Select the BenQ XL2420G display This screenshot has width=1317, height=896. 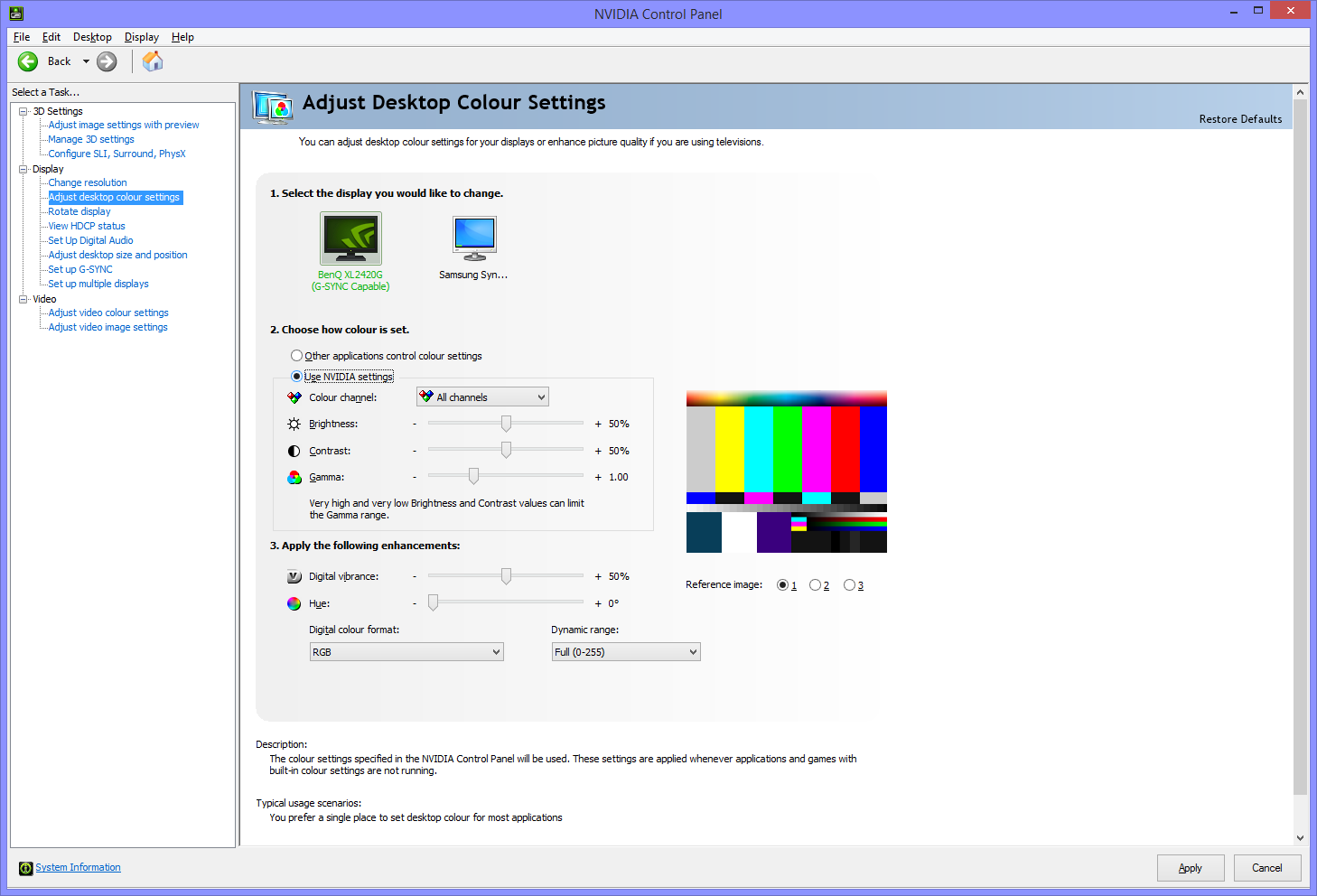coord(350,238)
